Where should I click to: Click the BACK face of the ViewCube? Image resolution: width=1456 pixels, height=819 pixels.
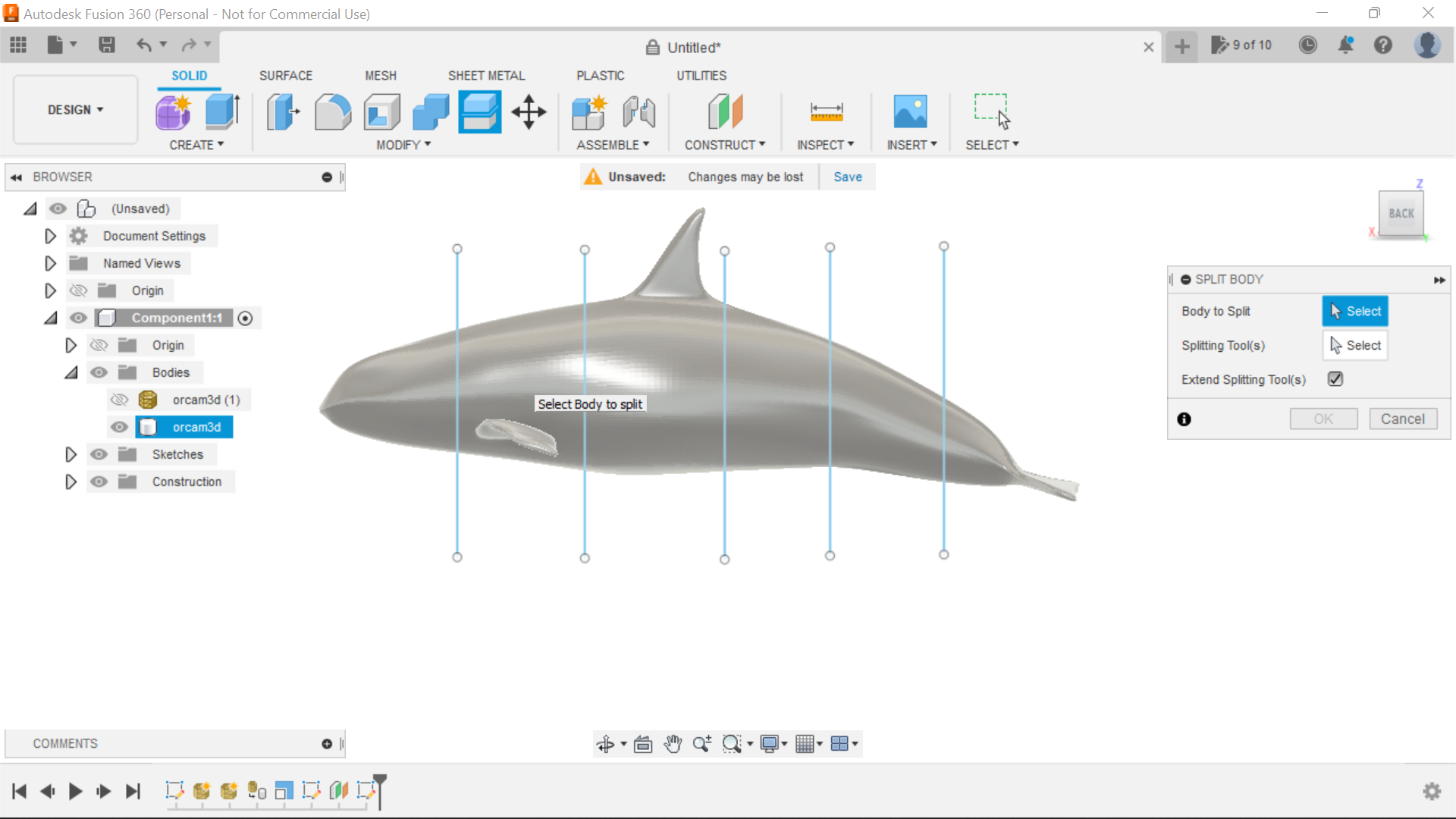coord(1401,213)
